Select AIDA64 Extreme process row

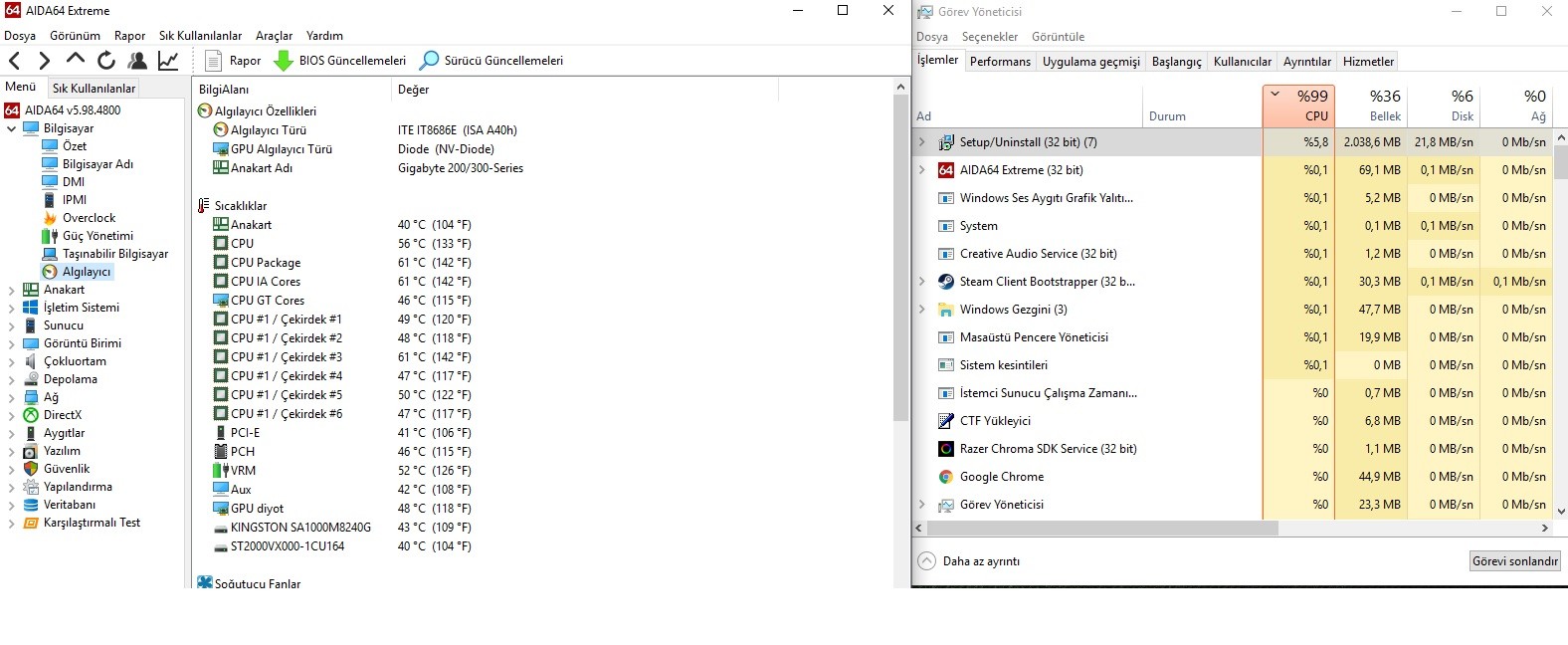point(1232,170)
